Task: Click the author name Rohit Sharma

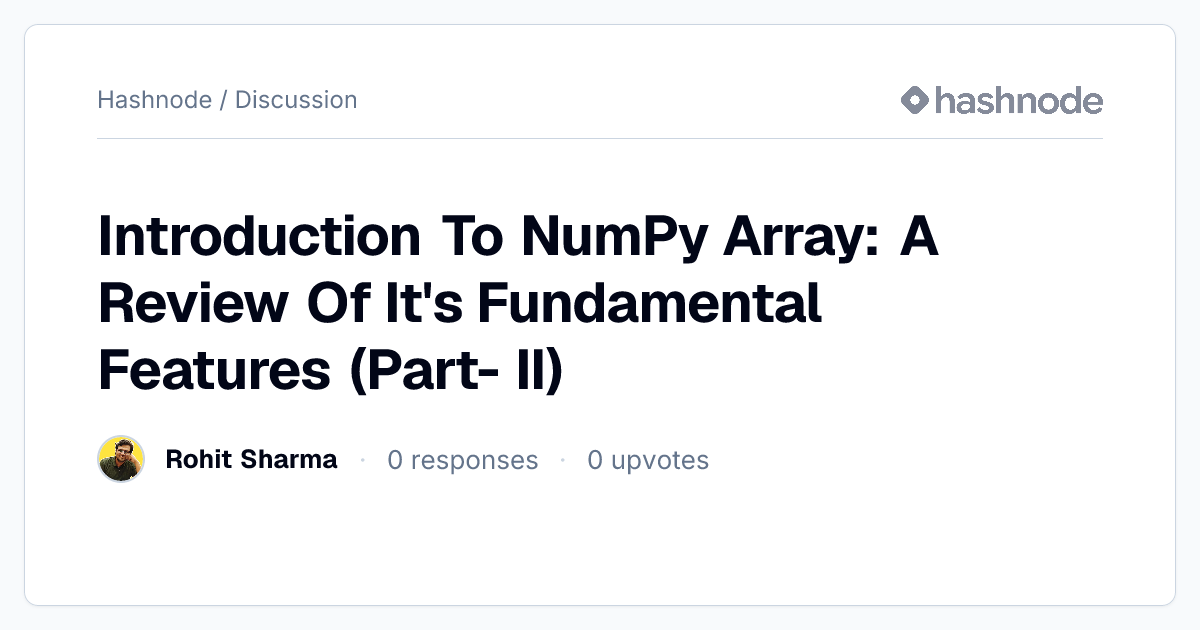Action: pos(251,460)
